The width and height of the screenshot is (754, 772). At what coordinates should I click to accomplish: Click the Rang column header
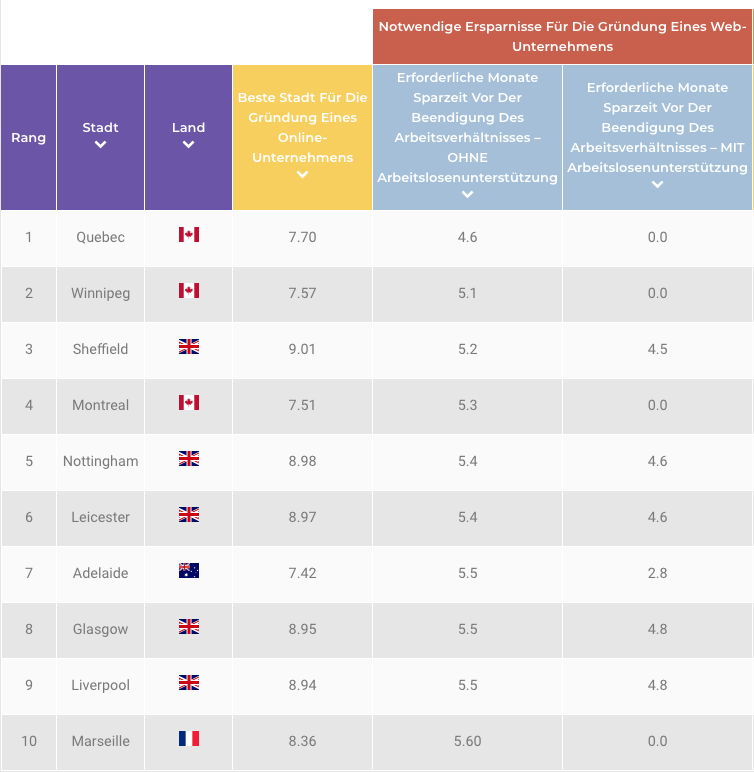(28, 137)
